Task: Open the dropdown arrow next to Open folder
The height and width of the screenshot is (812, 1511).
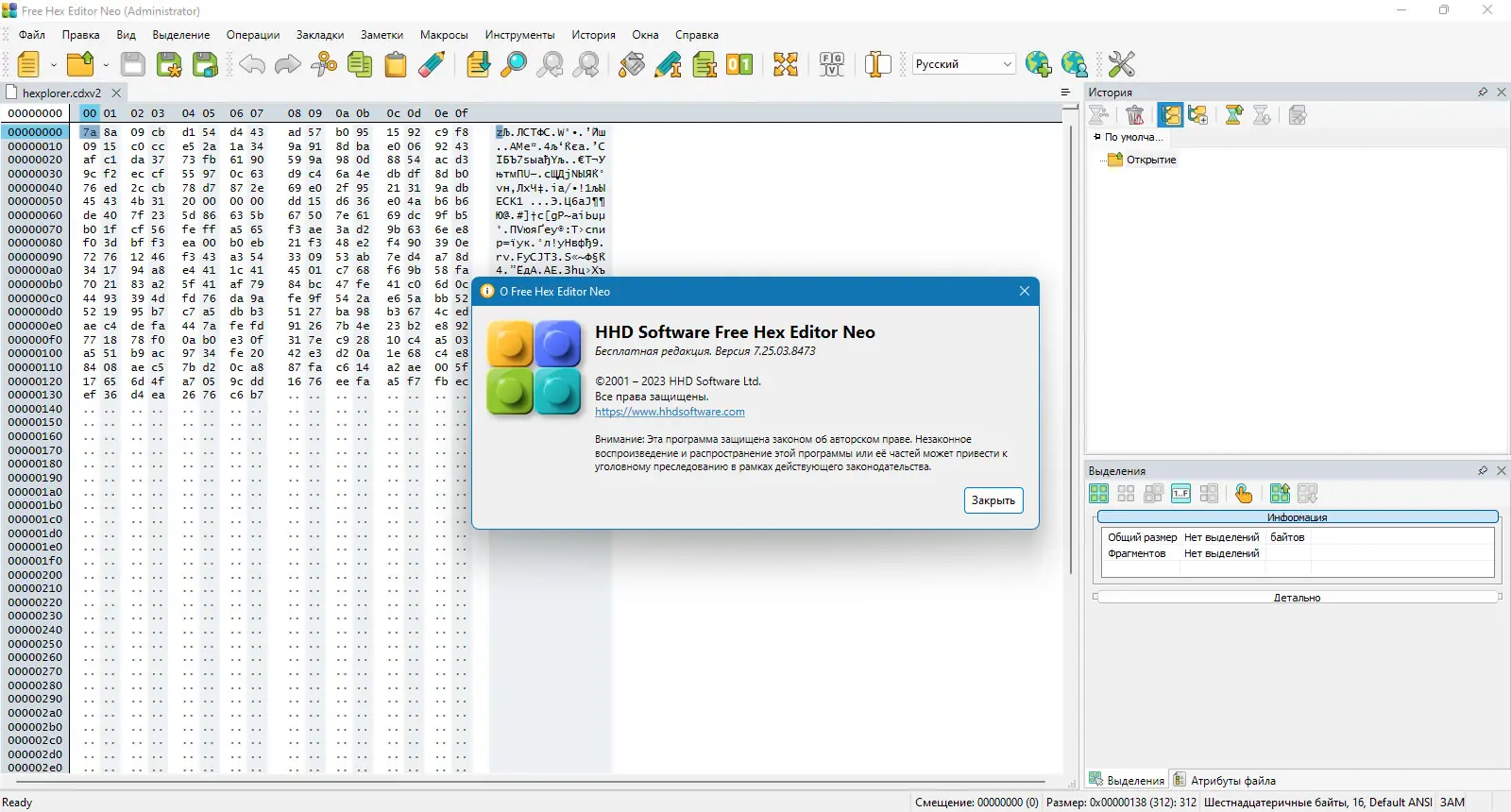Action: [x=106, y=65]
